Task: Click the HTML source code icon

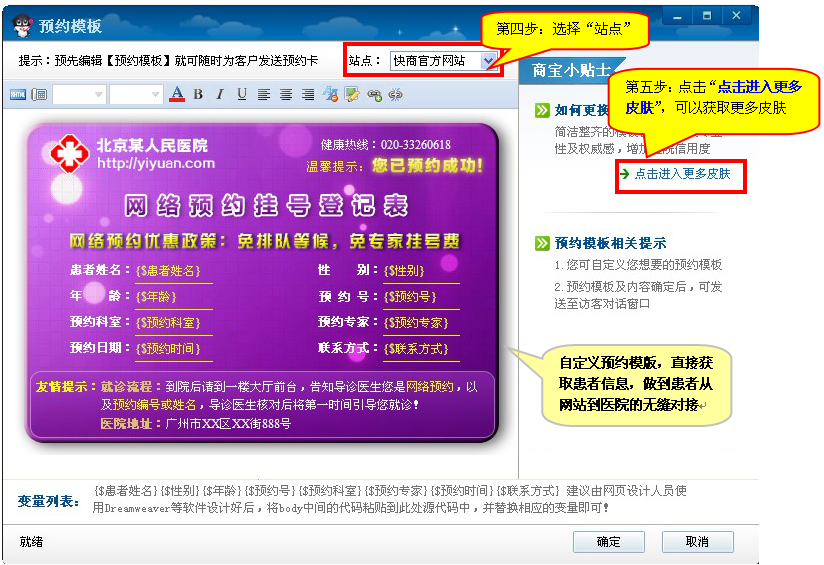Action: 17,95
